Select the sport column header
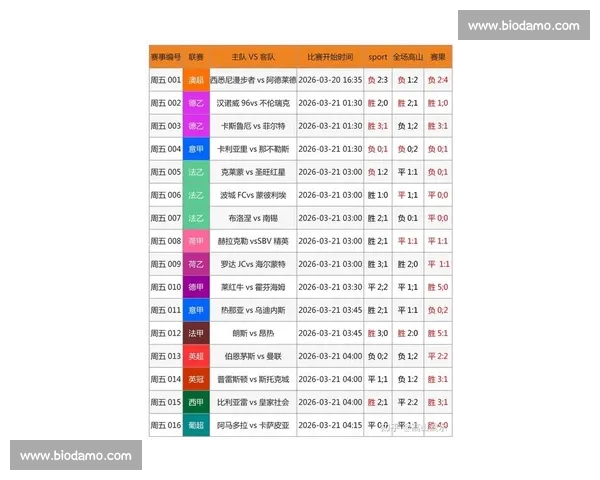This screenshot has width=600, height=480. tap(378, 57)
